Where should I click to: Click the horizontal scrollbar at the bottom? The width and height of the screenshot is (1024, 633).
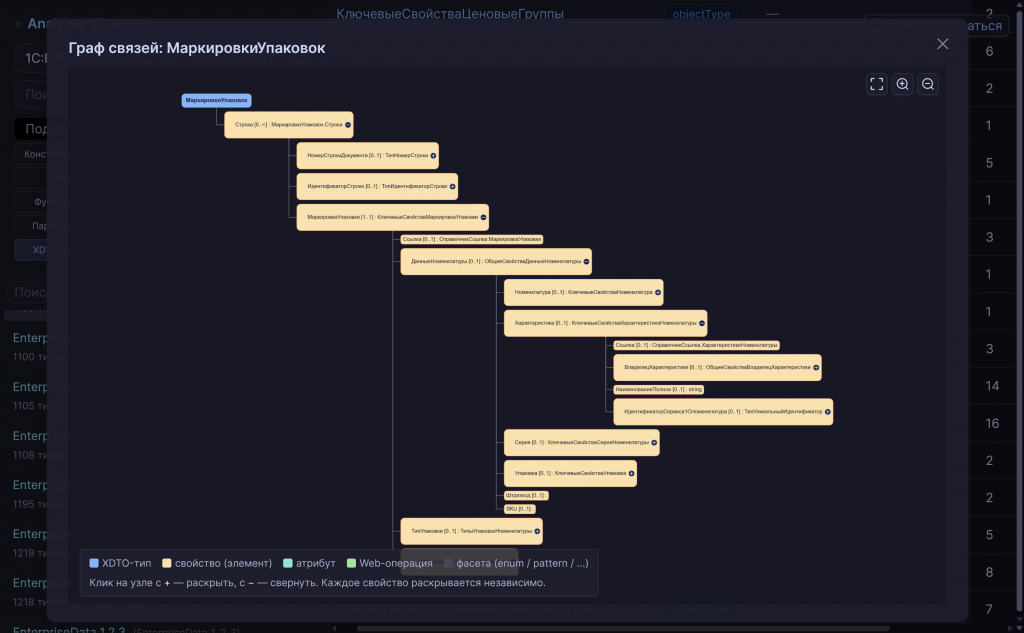(x=623, y=628)
